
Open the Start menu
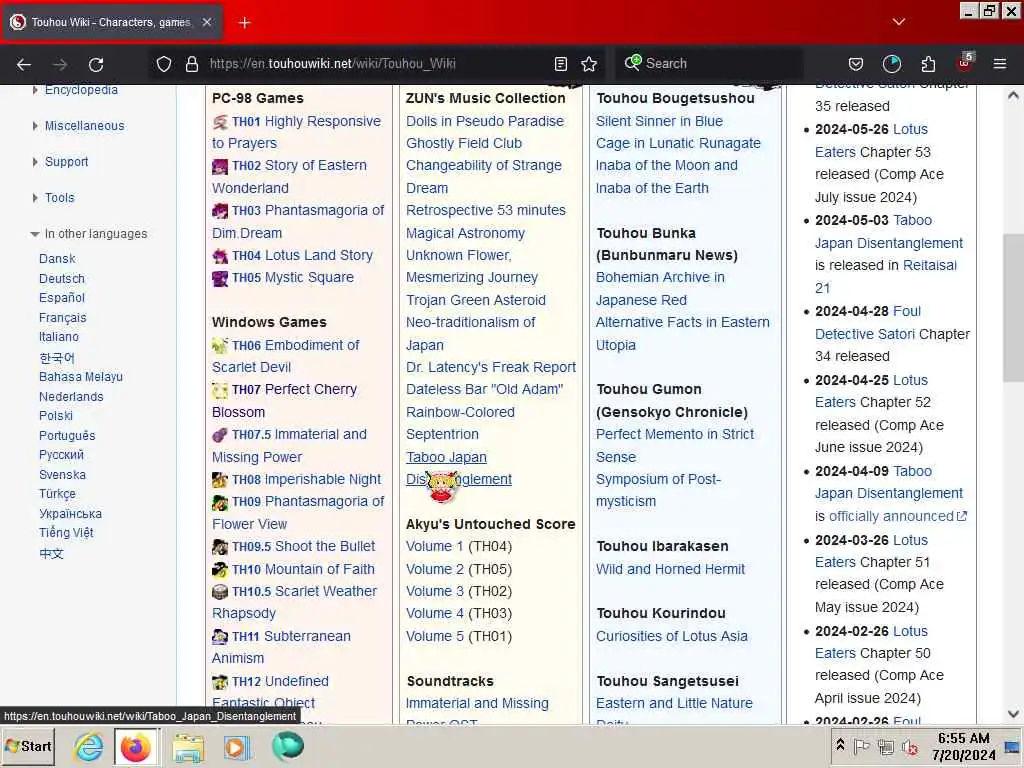tap(28, 746)
